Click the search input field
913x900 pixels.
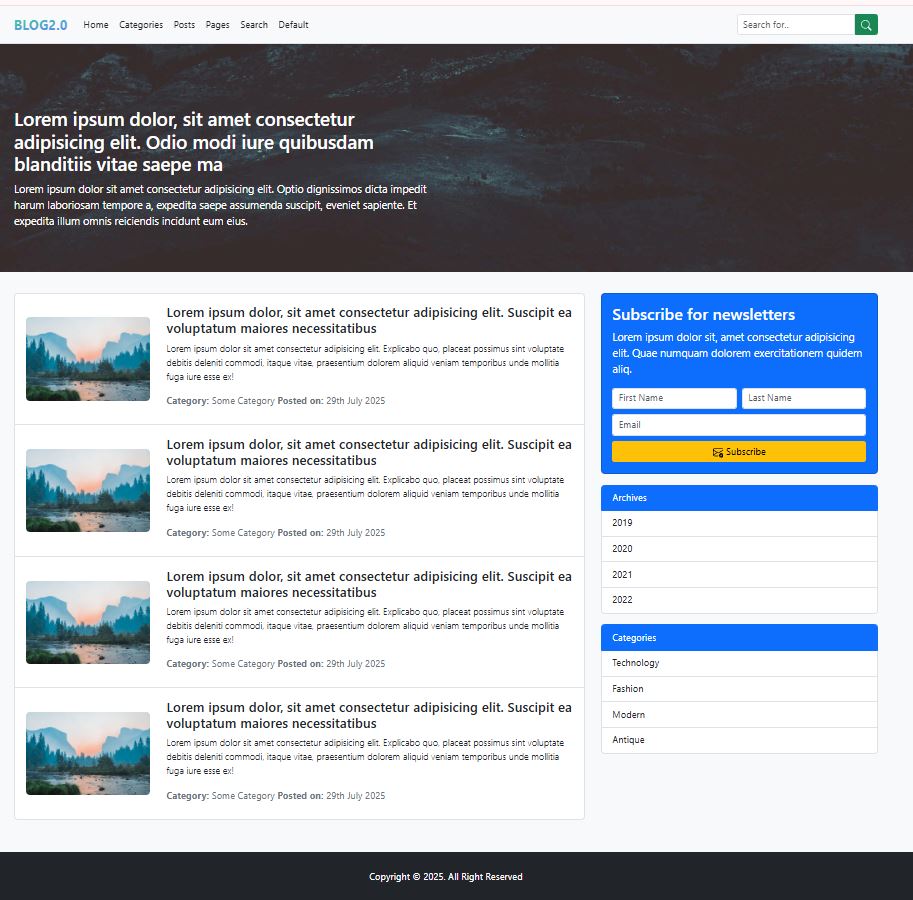point(795,24)
